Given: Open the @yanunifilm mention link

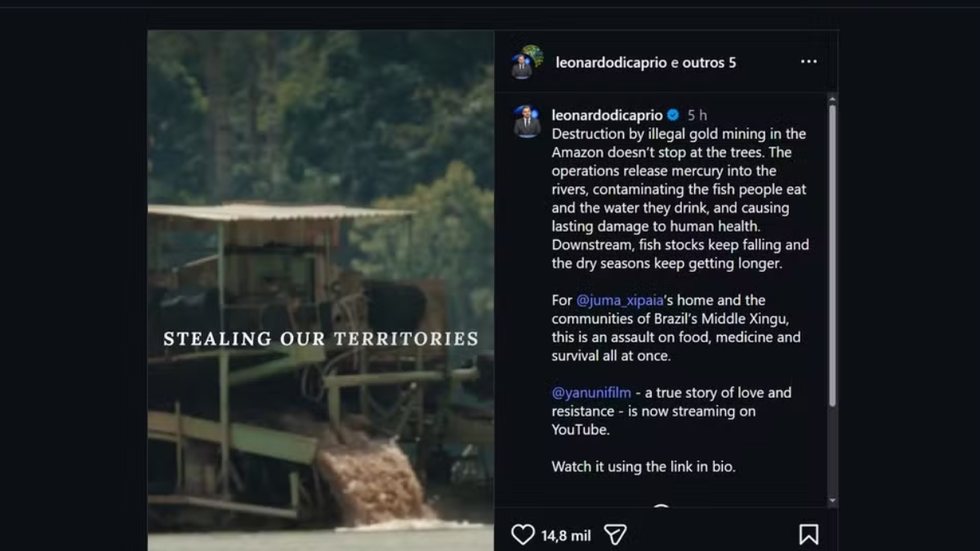Looking at the screenshot, I should click(x=591, y=393).
